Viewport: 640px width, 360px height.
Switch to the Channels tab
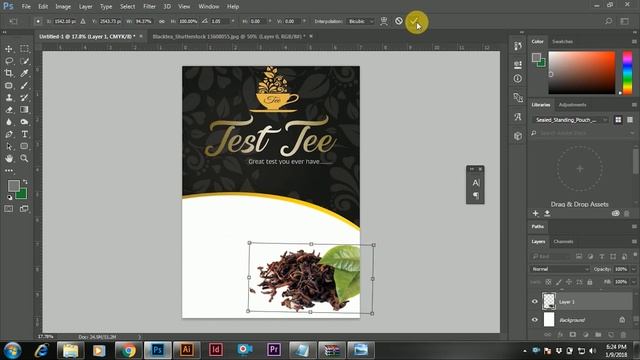pos(563,242)
